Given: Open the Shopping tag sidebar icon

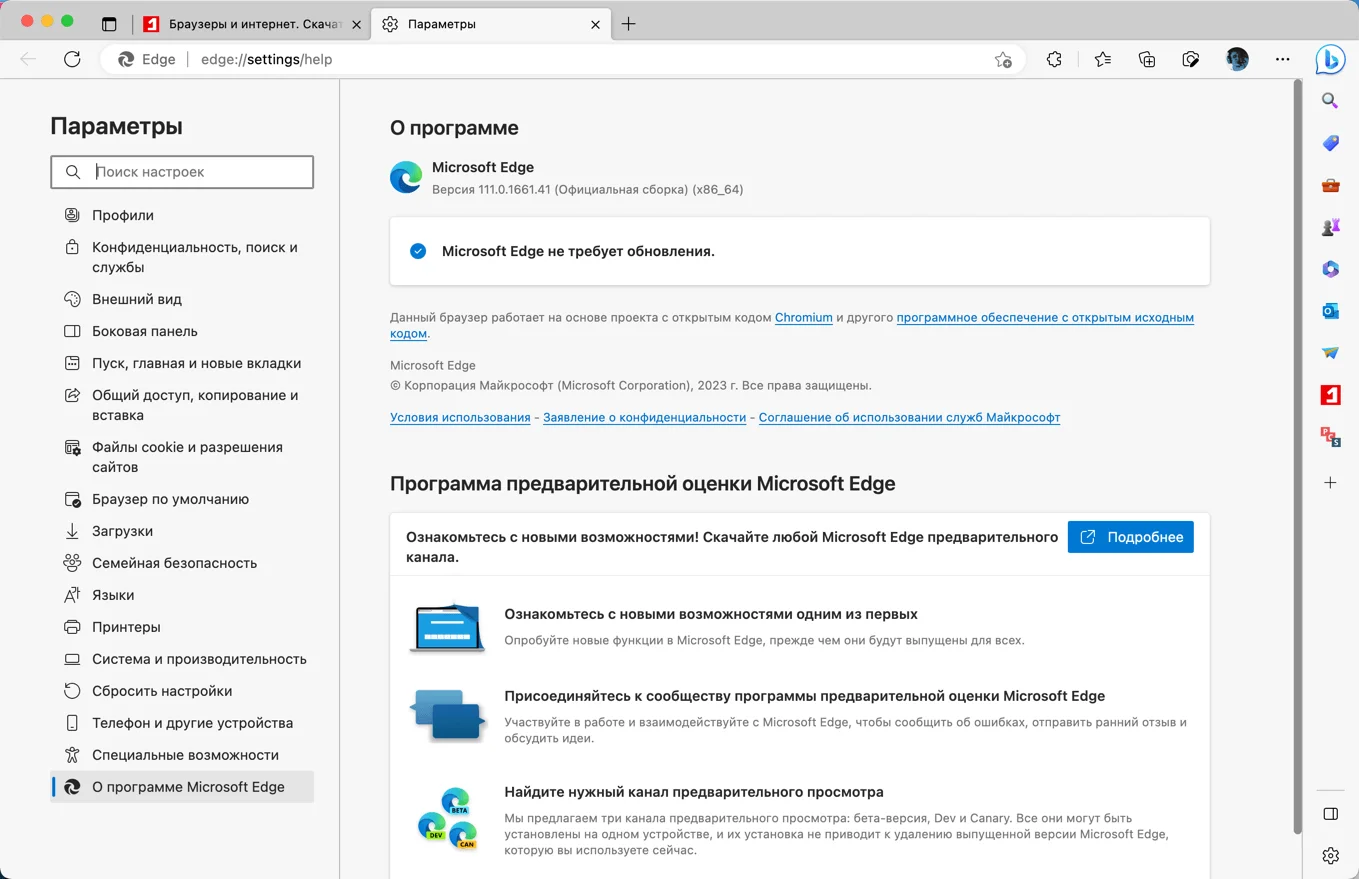Looking at the screenshot, I should (x=1330, y=143).
